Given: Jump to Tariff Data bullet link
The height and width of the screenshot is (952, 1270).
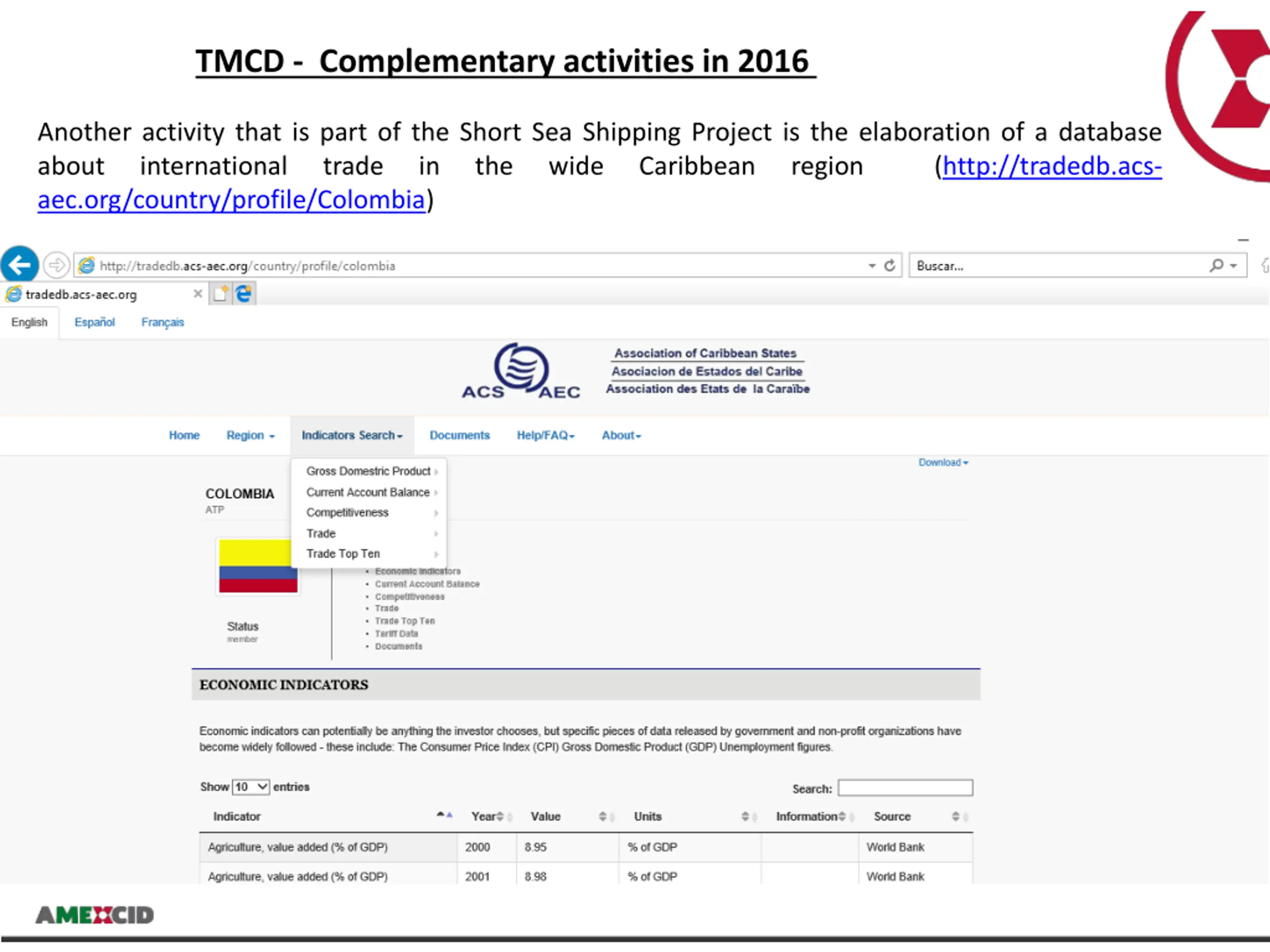Looking at the screenshot, I should [x=396, y=634].
